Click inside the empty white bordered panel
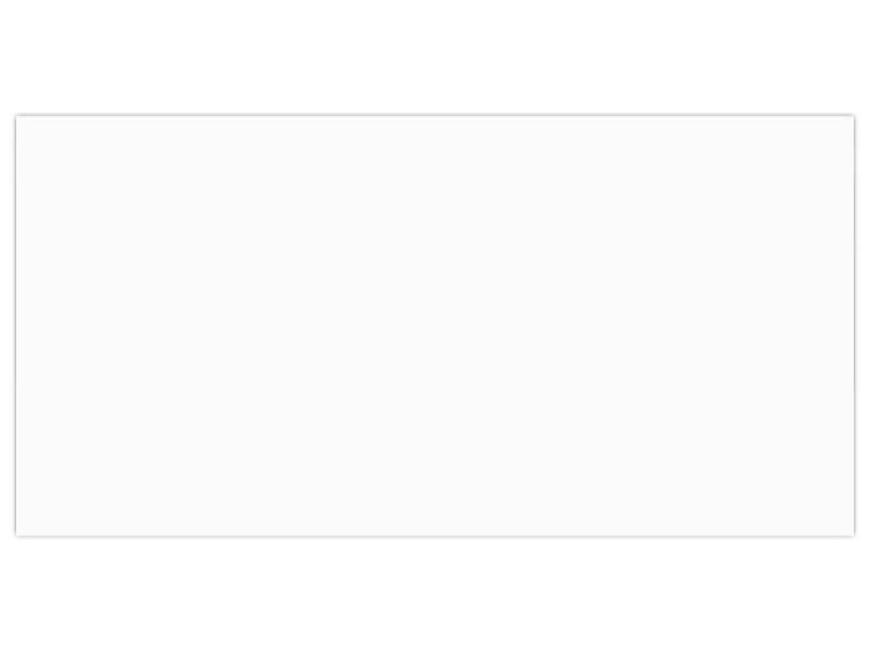The image size is (870, 652). click(x=435, y=326)
